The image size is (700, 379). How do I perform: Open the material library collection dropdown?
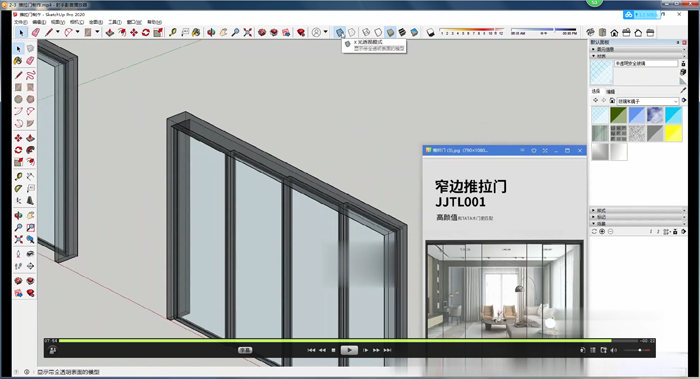tap(647, 101)
